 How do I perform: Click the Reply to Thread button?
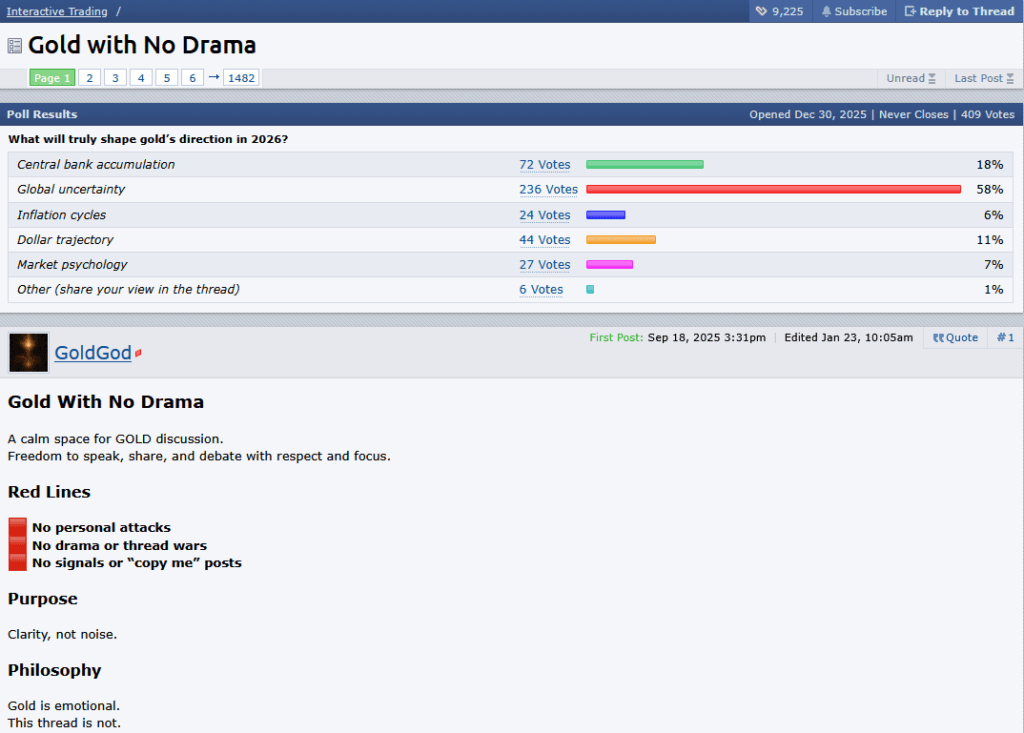[959, 11]
